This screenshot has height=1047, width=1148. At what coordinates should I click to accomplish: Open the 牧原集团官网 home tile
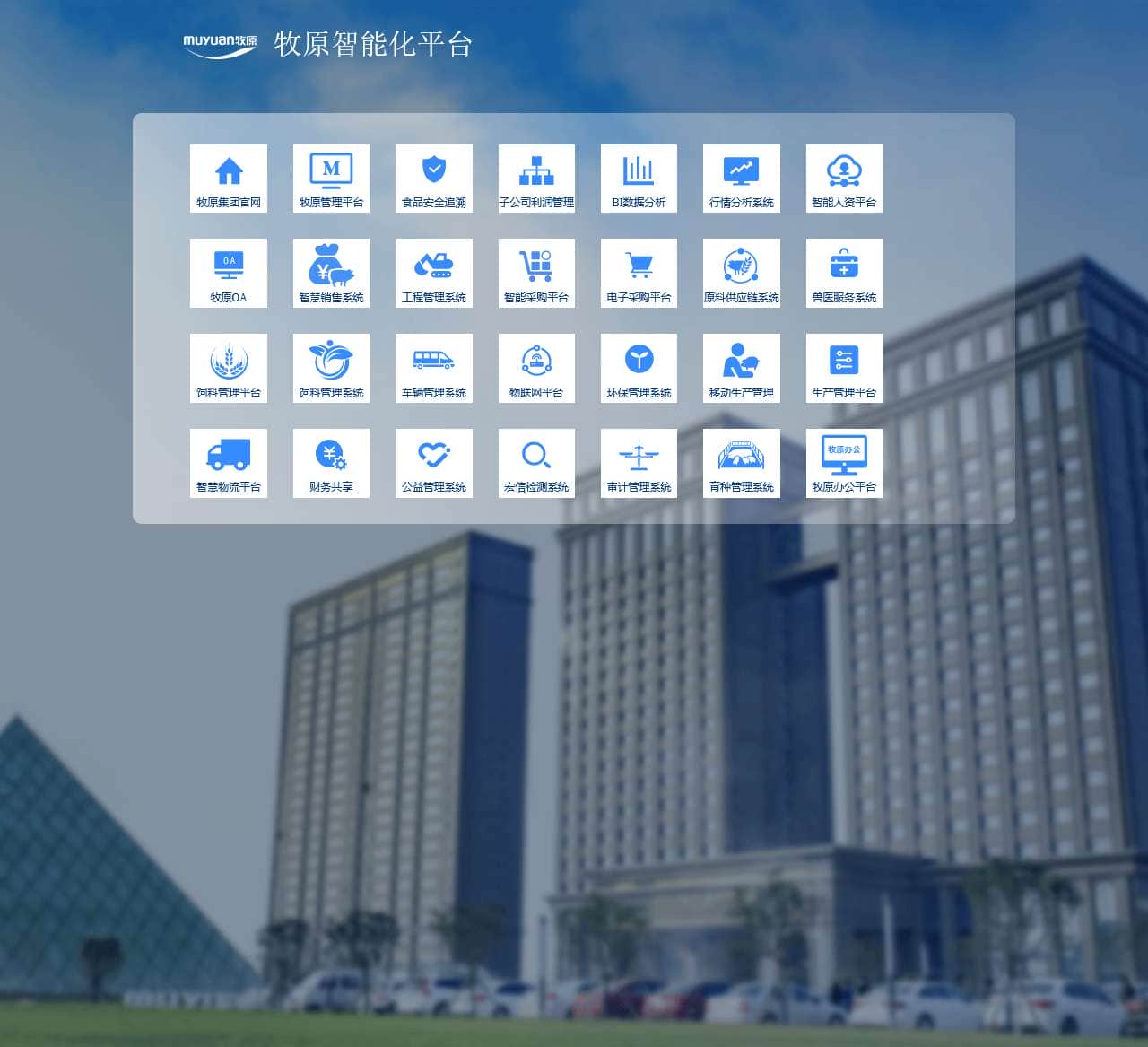[229, 179]
